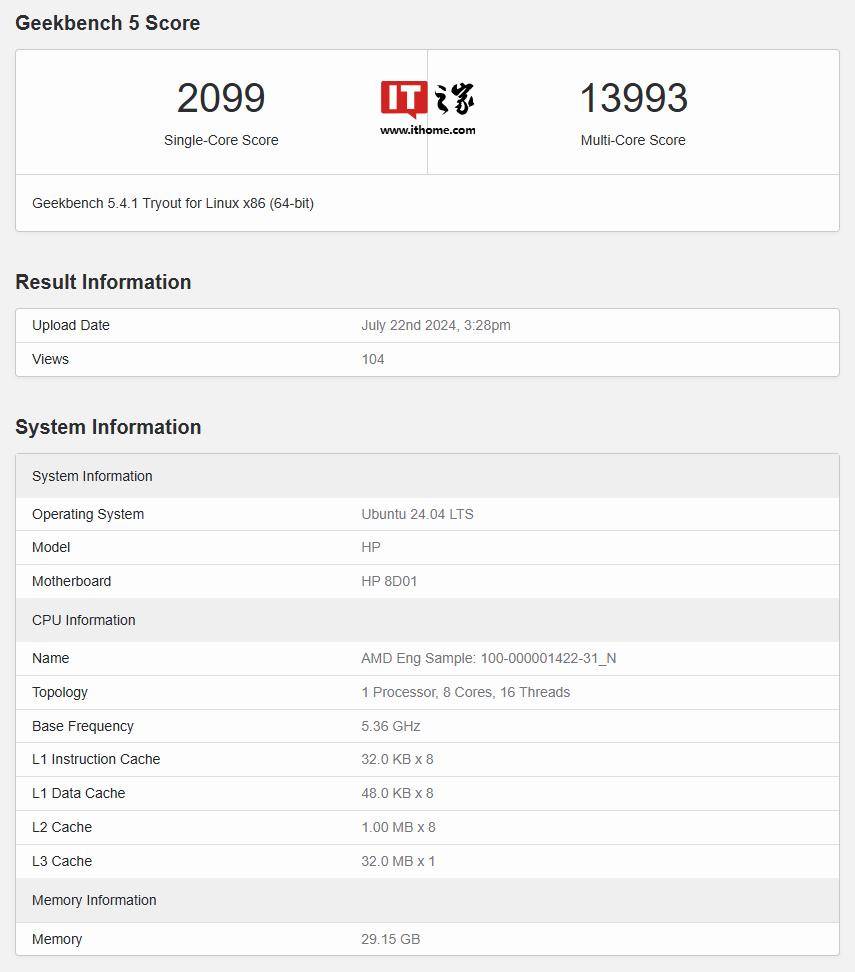Click the Geekbench 5 Score heading

coord(107,23)
